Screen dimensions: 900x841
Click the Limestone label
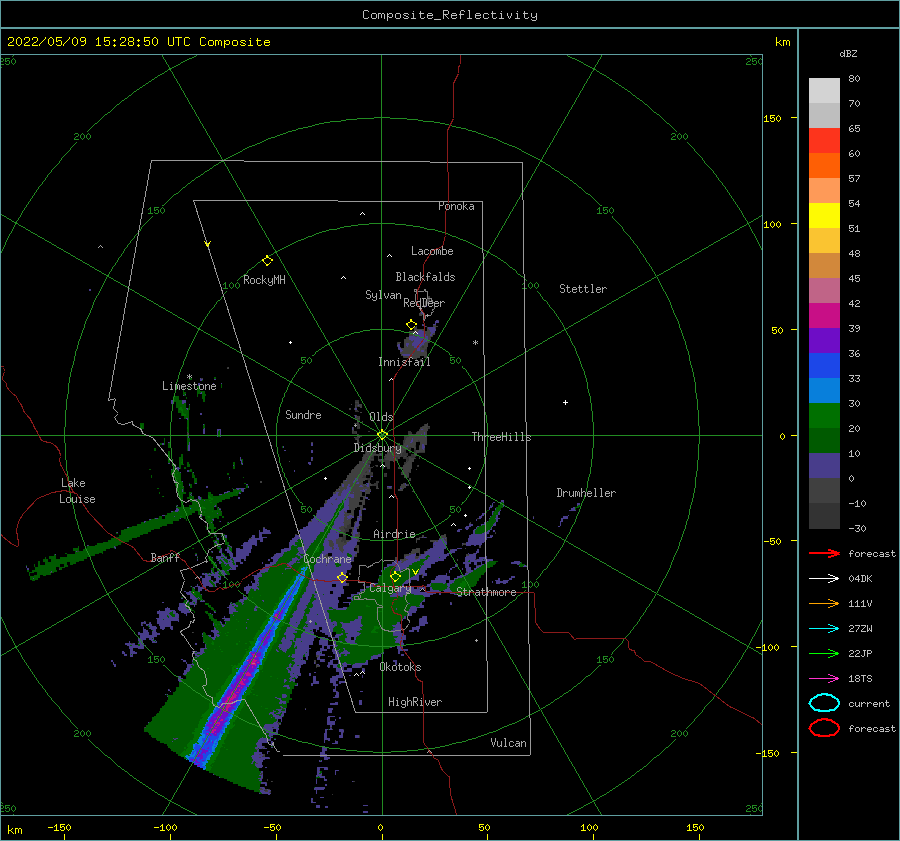tap(189, 386)
